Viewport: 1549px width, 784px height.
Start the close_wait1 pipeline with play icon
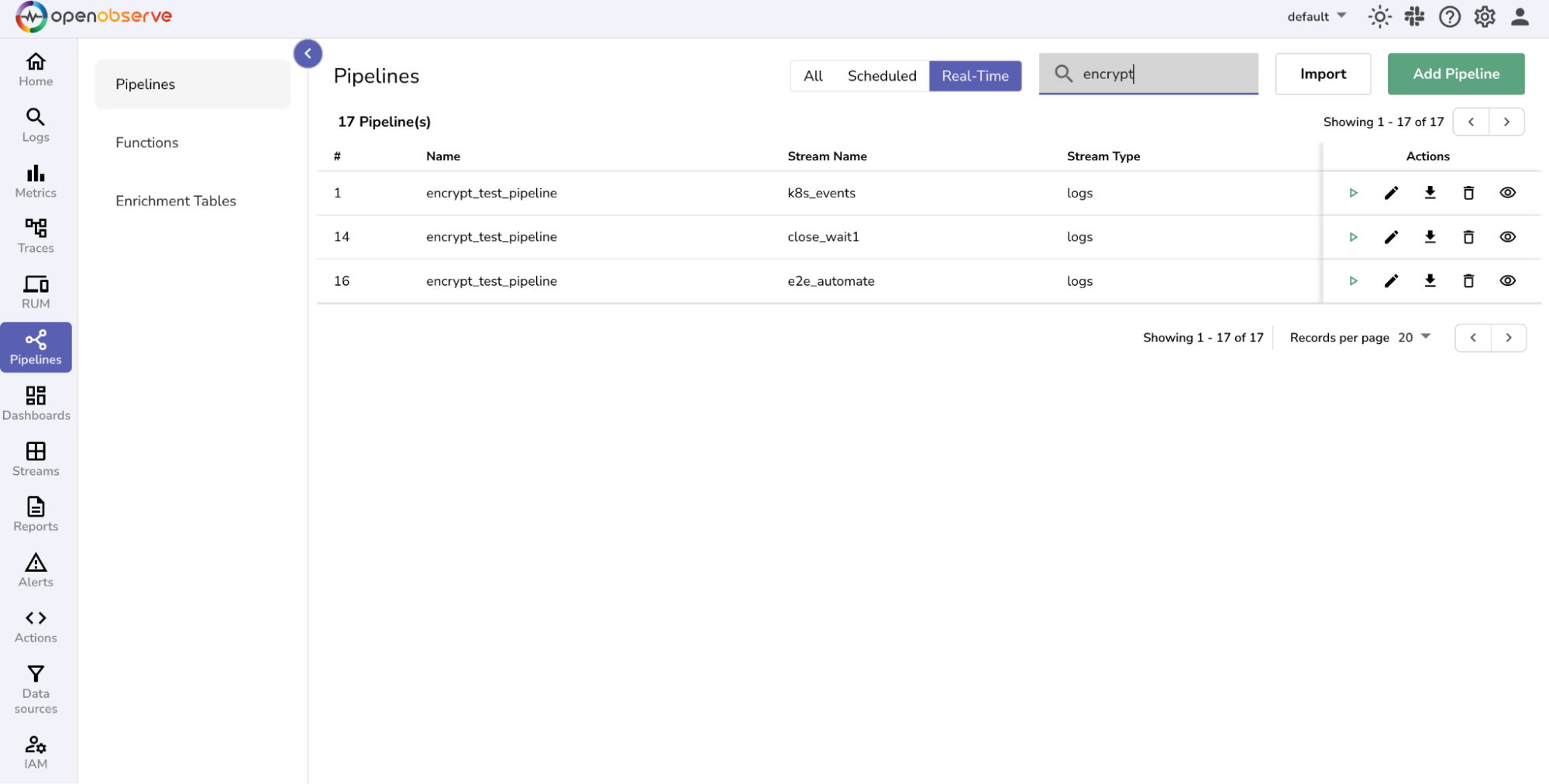click(1353, 237)
